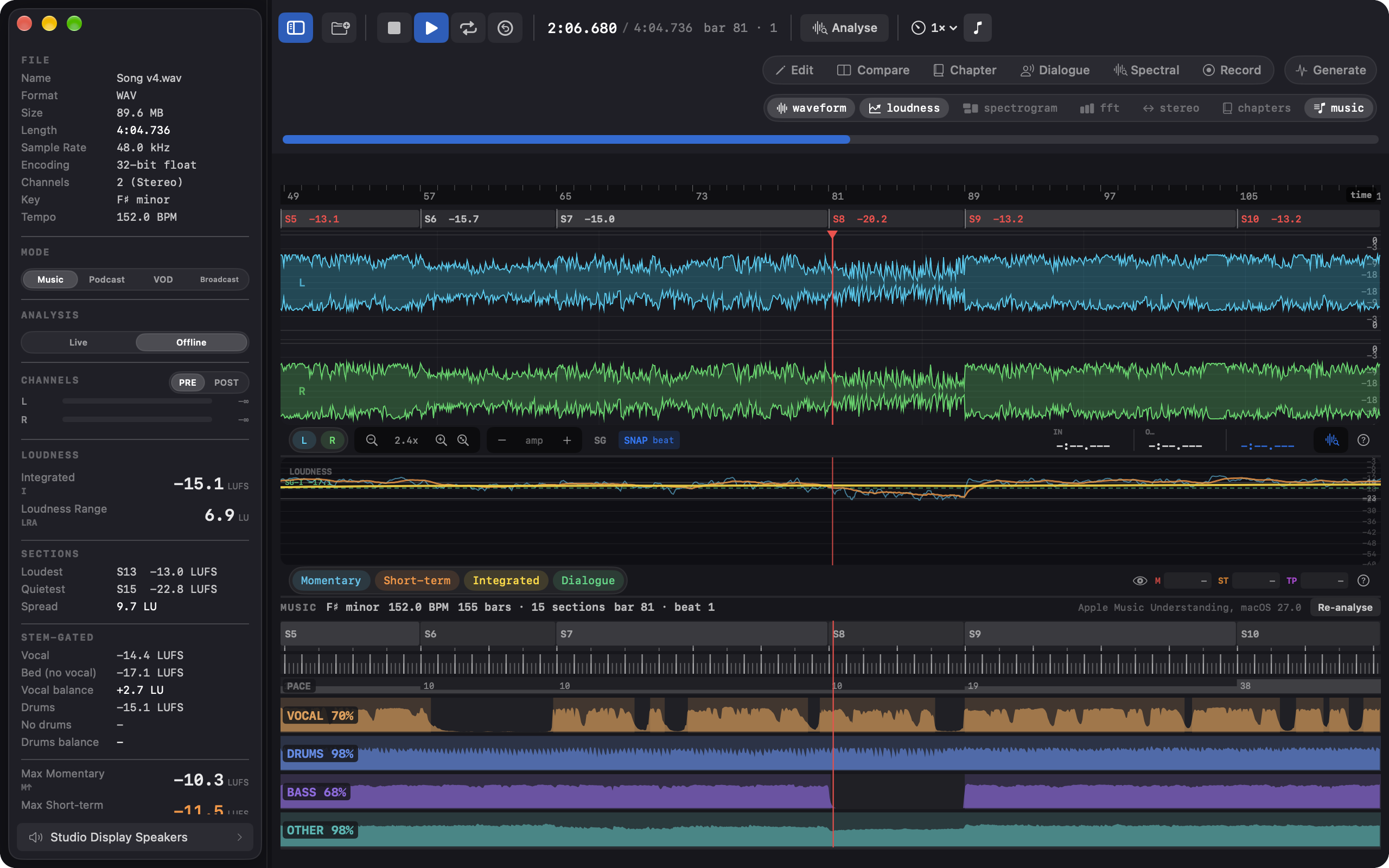Toggle the Momentary loudness curve
Image resolution: width=1389 pixels, height=868 pixels.
click(x=330, y=580)
